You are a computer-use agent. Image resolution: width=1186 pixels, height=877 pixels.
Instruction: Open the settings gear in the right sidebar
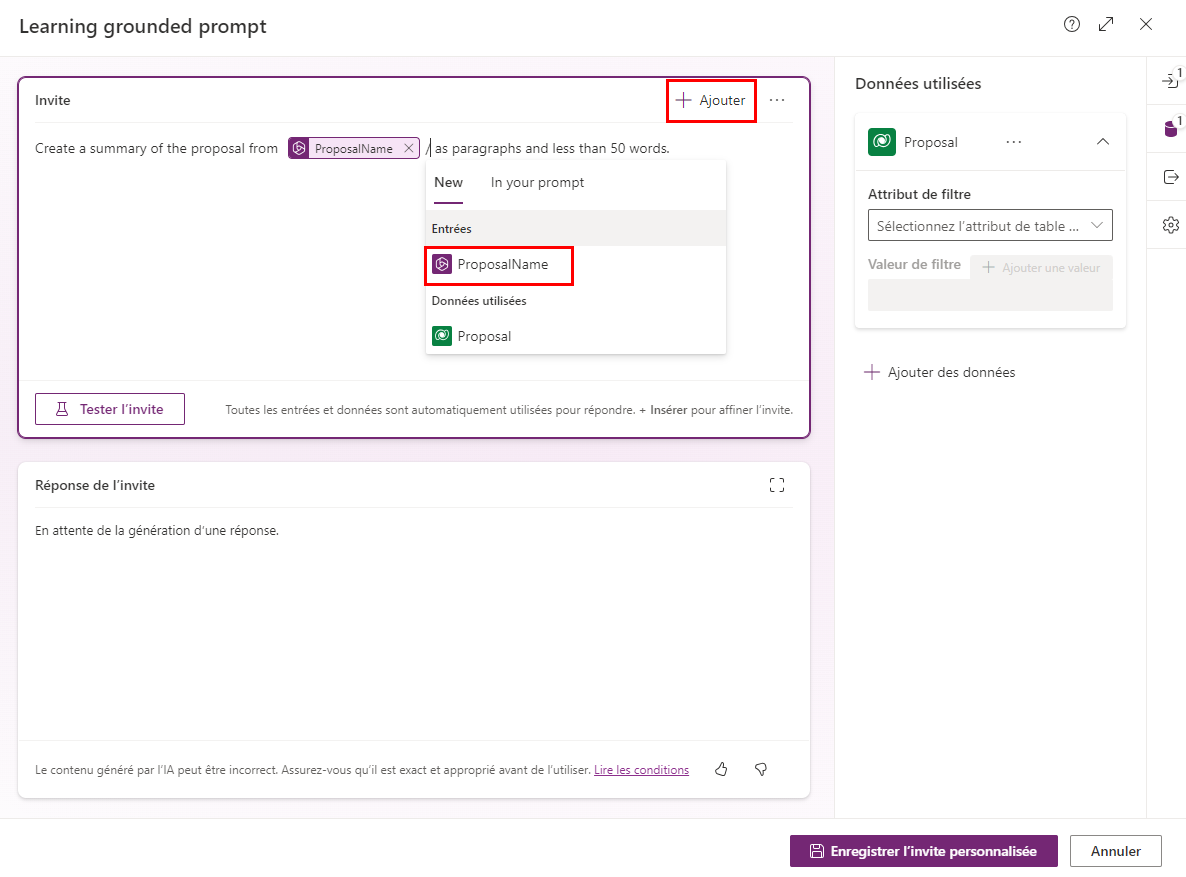click(1168, 225)
